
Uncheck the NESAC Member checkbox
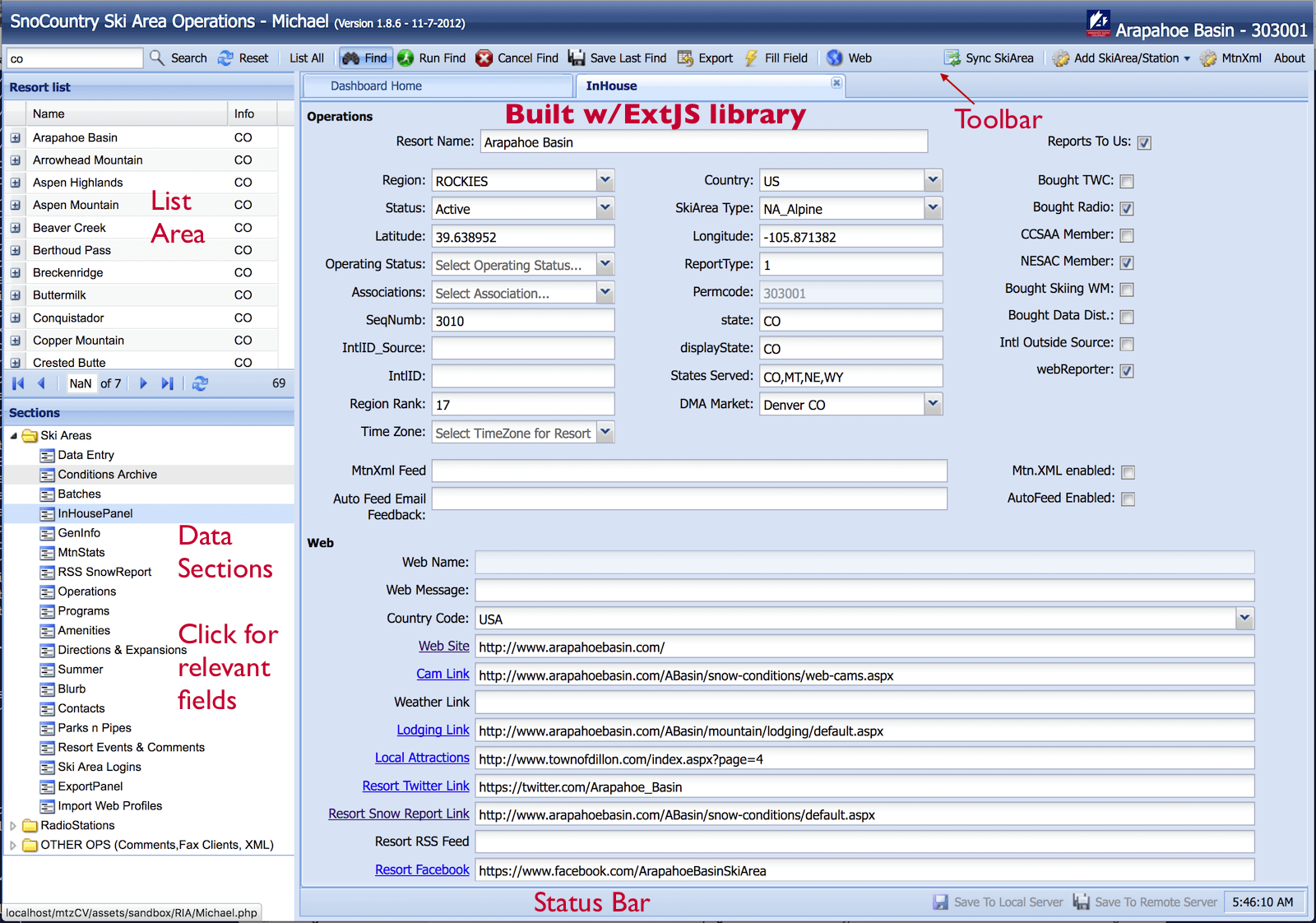pyautogui.click(x=1127, y=262)
